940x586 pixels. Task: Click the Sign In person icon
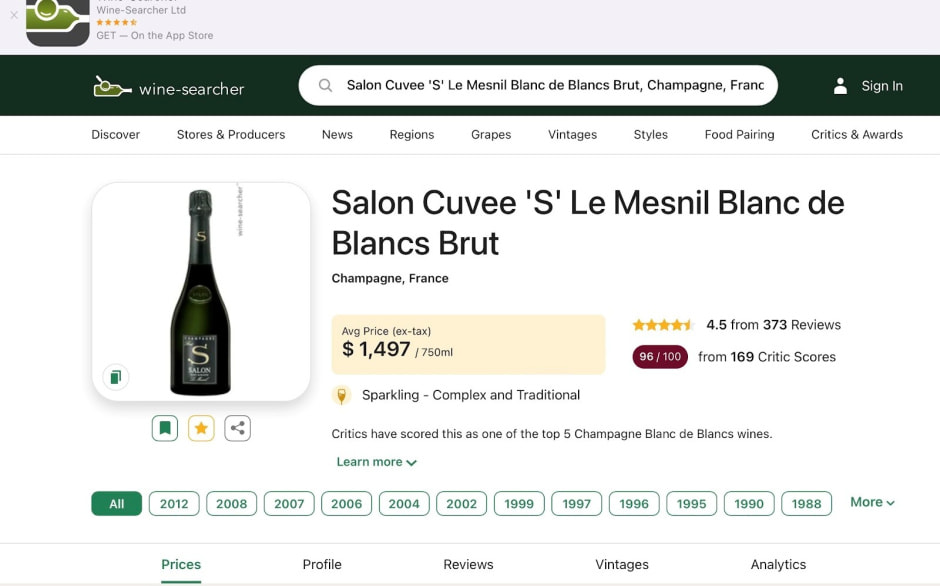coord(840,86)
